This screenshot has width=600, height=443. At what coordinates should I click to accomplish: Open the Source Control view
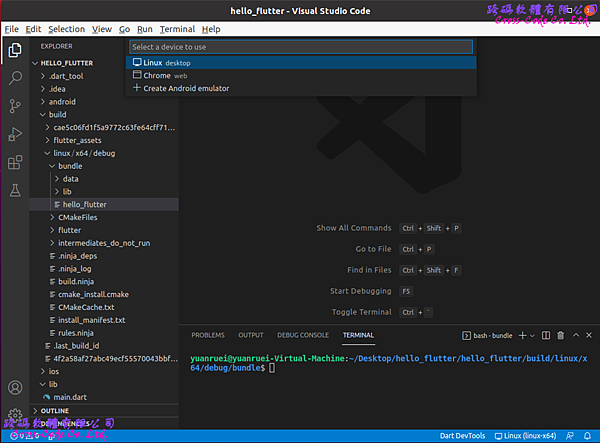[x=15, y=105]
